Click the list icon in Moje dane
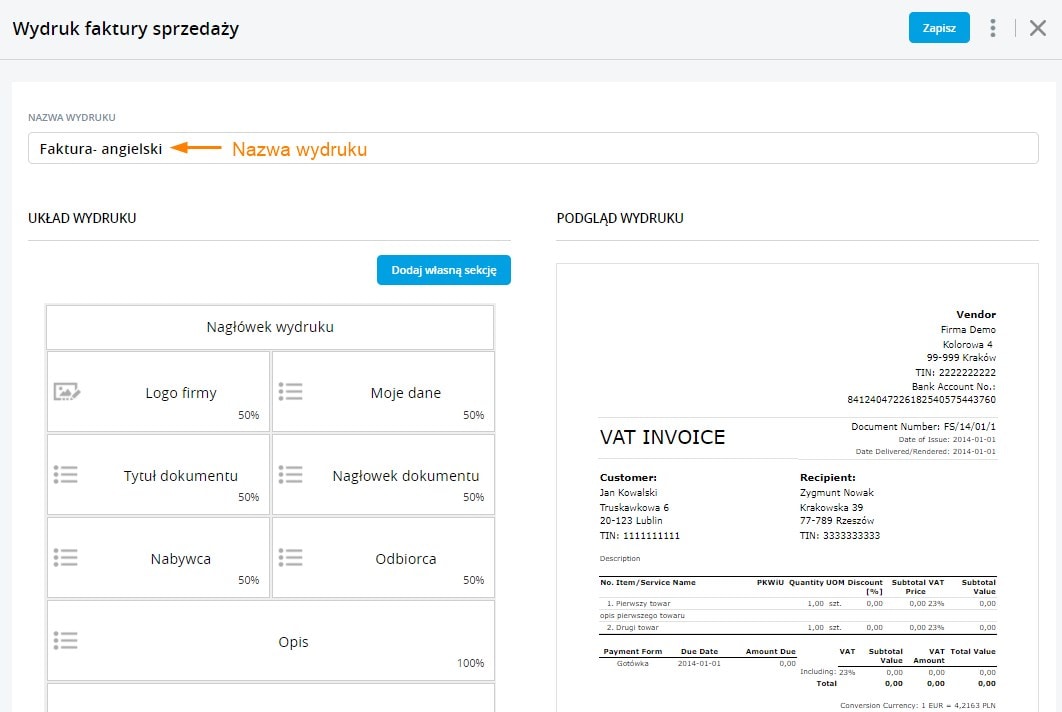 pyautogui.click(x=291, y=392)
